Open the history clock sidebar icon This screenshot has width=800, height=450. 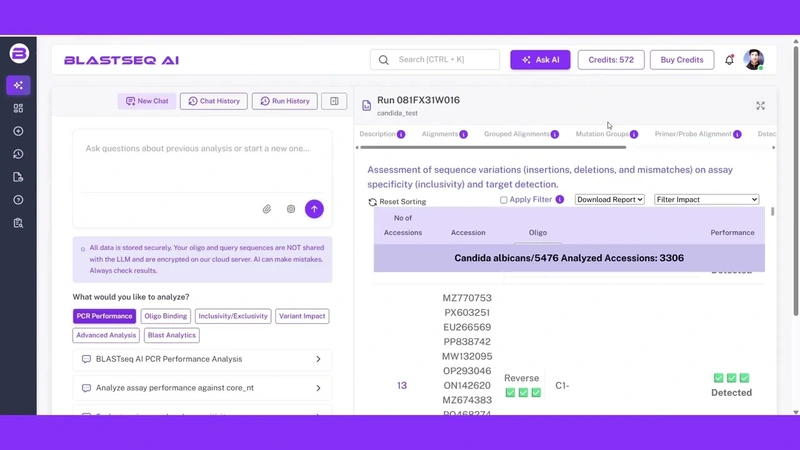(x=18, y=154)
